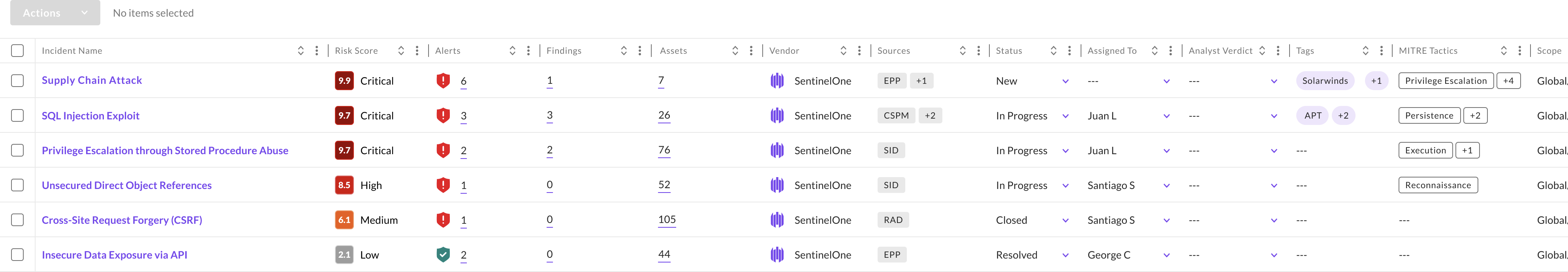Toggle the select-all header checkbox
Screen dimensions: 1568x272
pos(18,51)
